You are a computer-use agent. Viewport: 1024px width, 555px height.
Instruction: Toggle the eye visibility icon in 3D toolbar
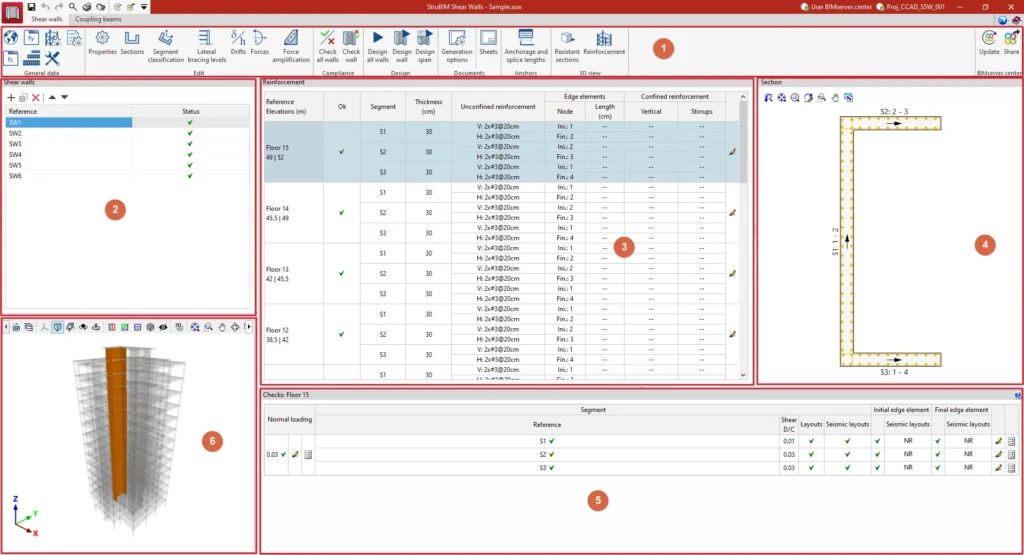click(163, 327)
